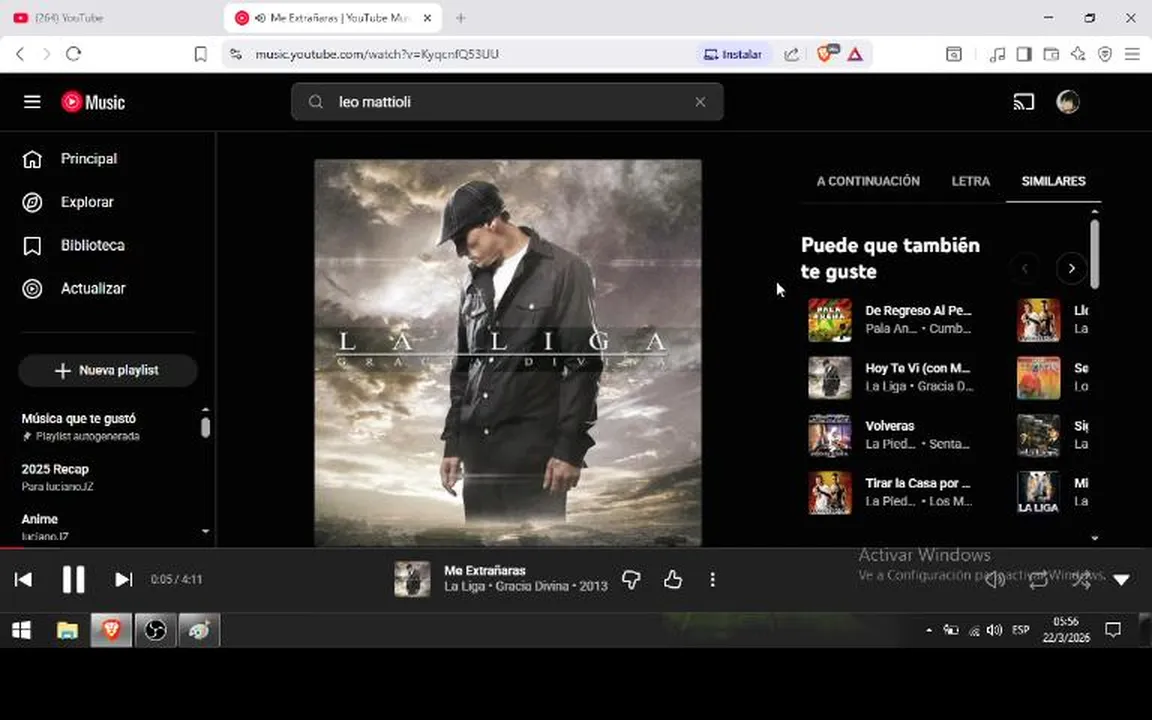This screenshot has width=1152, height=720.
Task: Play the Volveras track
Action: coord(890,425)
